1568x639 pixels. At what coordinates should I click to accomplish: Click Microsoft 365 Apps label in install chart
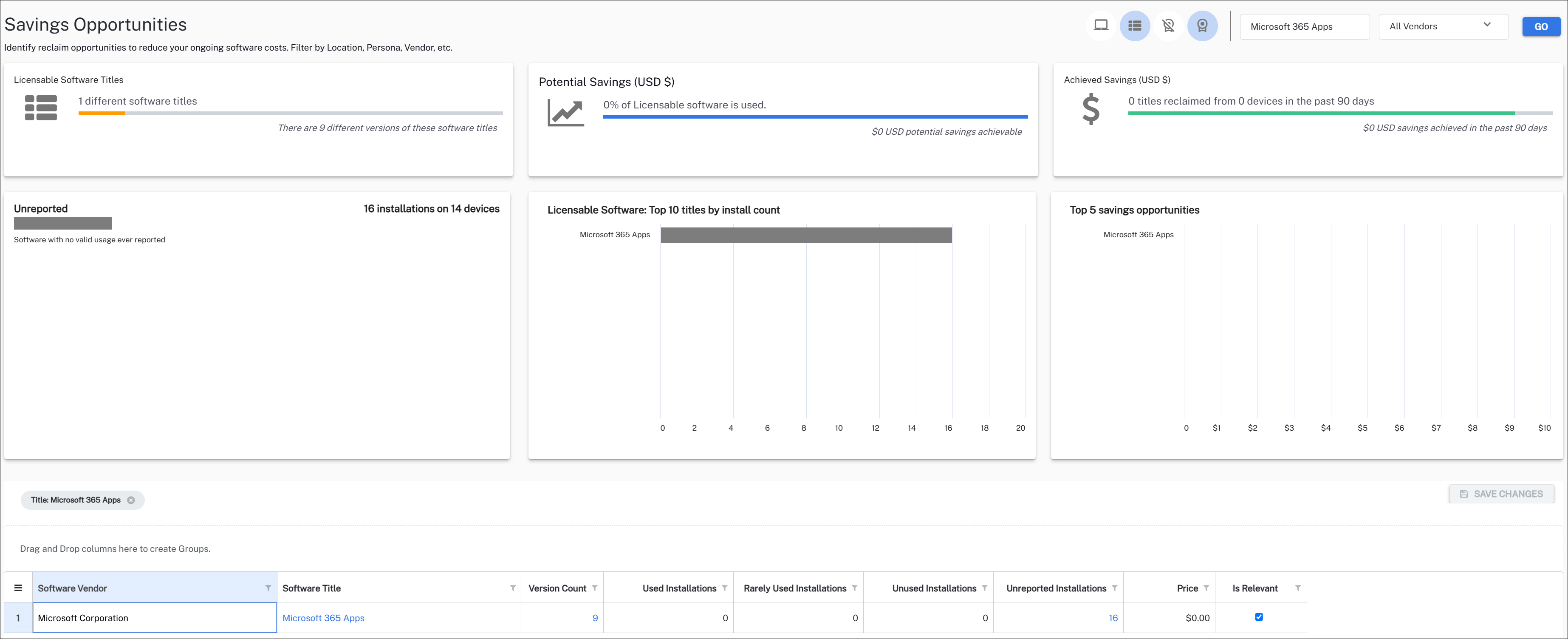pyautogui.click(x=615, y=235)
